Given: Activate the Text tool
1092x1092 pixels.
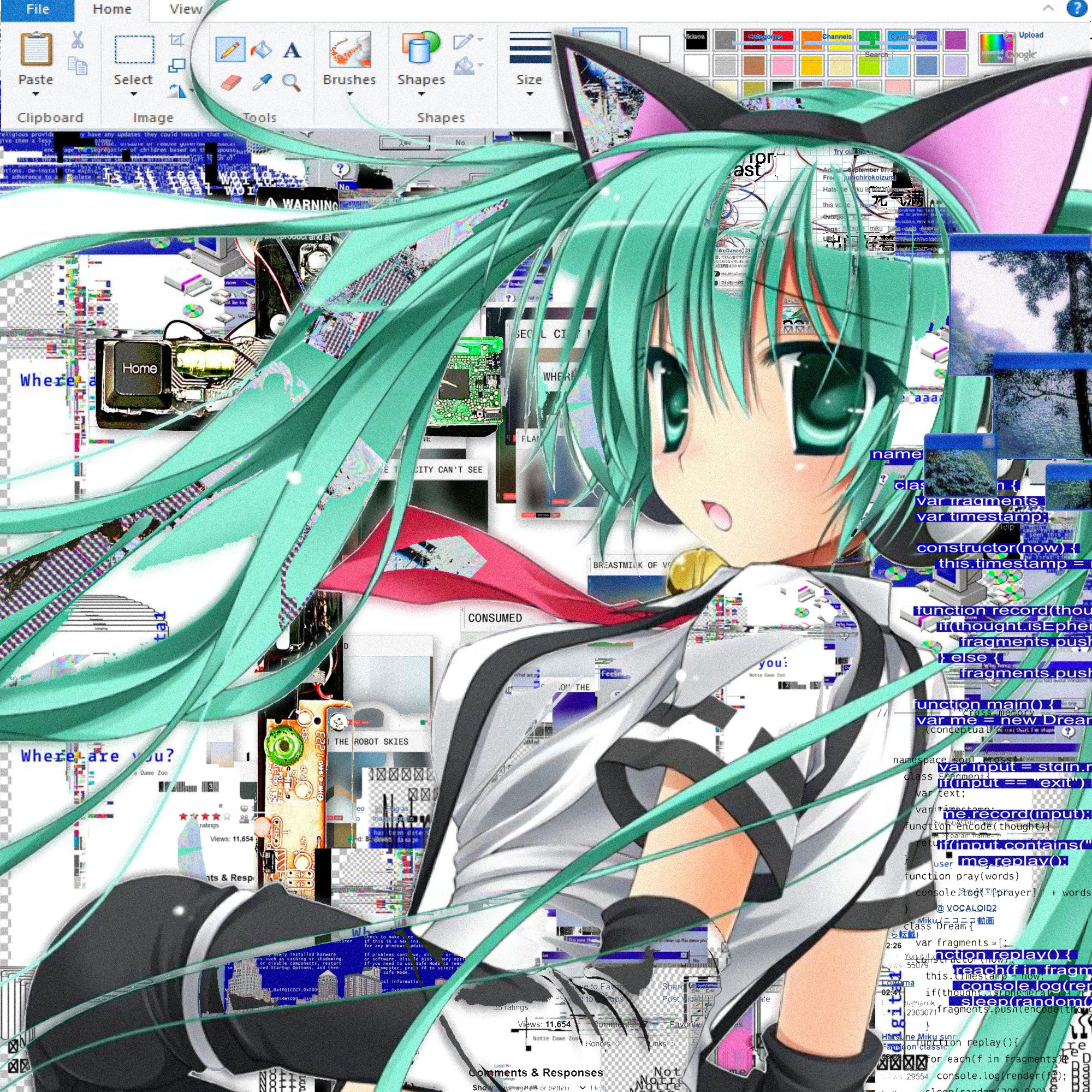Looking at the screenshot, I should pos(292,50).
